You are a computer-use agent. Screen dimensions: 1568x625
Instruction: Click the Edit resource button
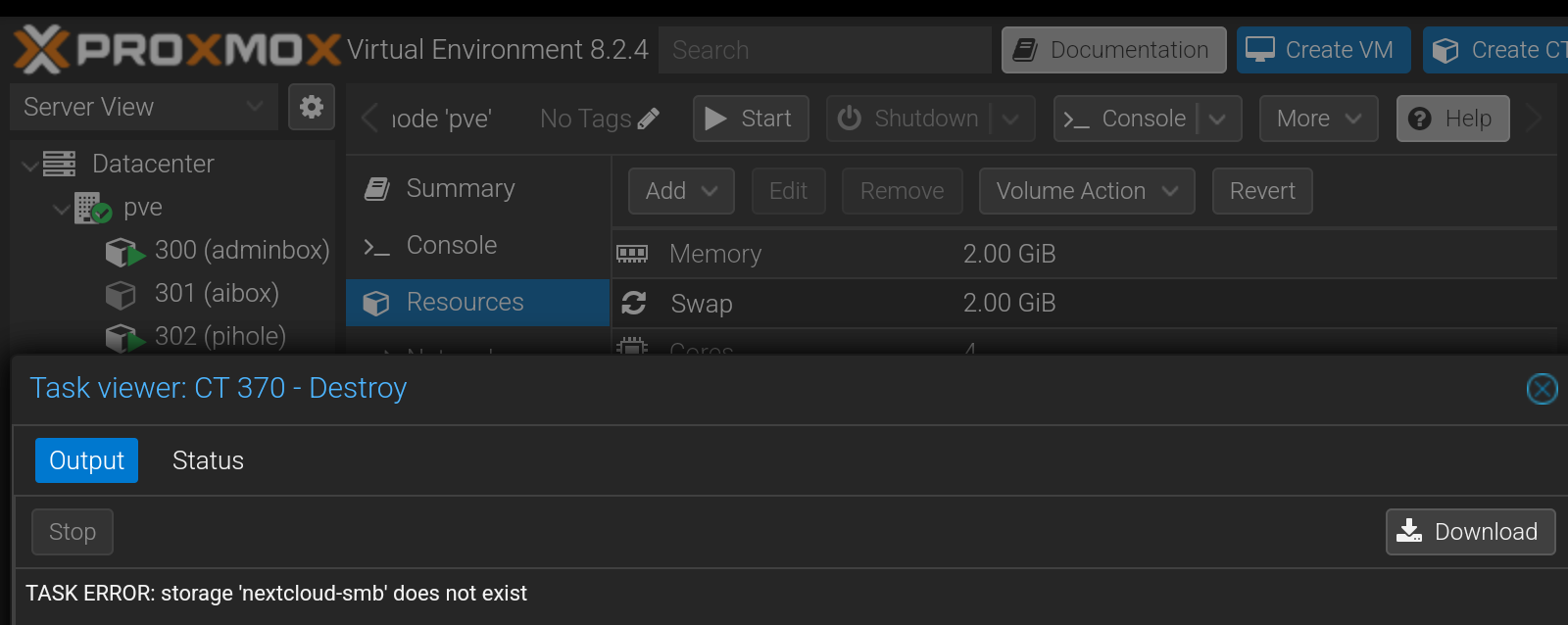789,191
